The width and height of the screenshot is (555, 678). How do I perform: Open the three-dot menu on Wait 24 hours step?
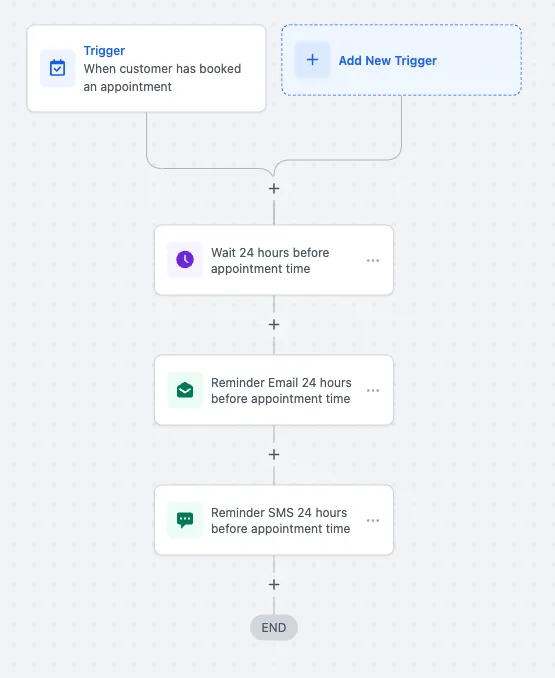pos(373,260)
